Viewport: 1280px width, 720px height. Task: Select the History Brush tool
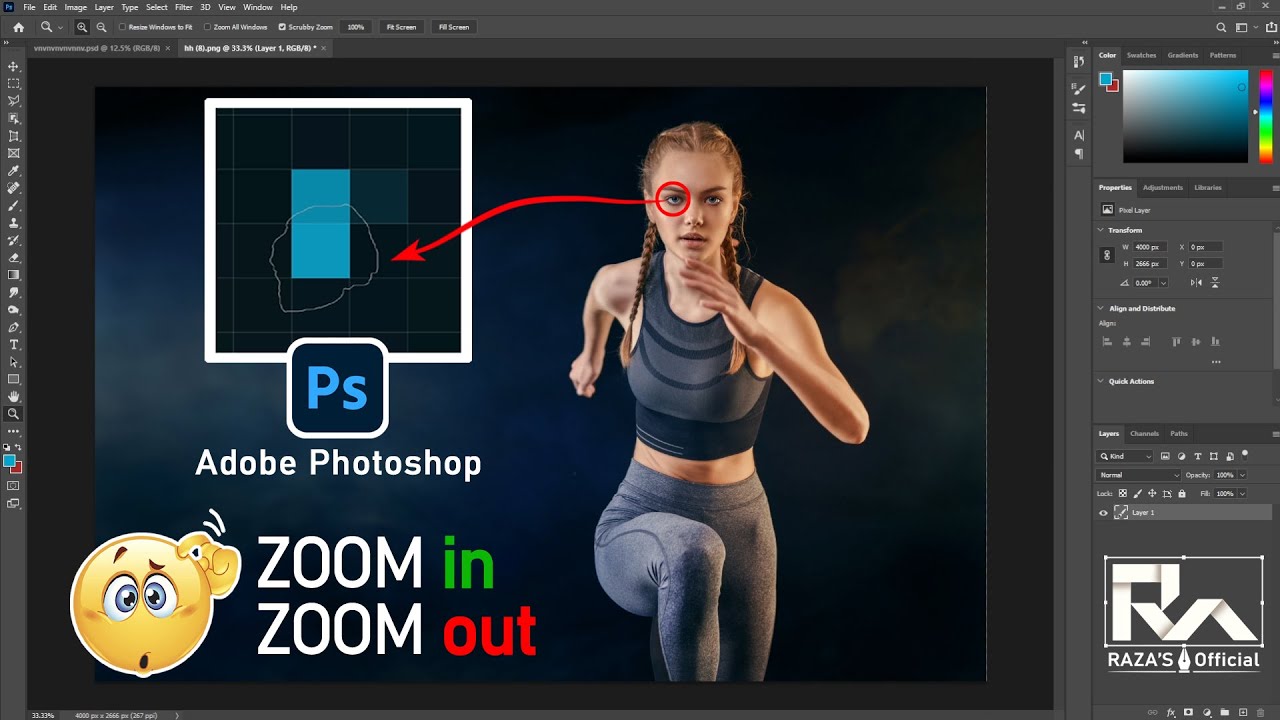pyautogui.click(x=14, y=240)
